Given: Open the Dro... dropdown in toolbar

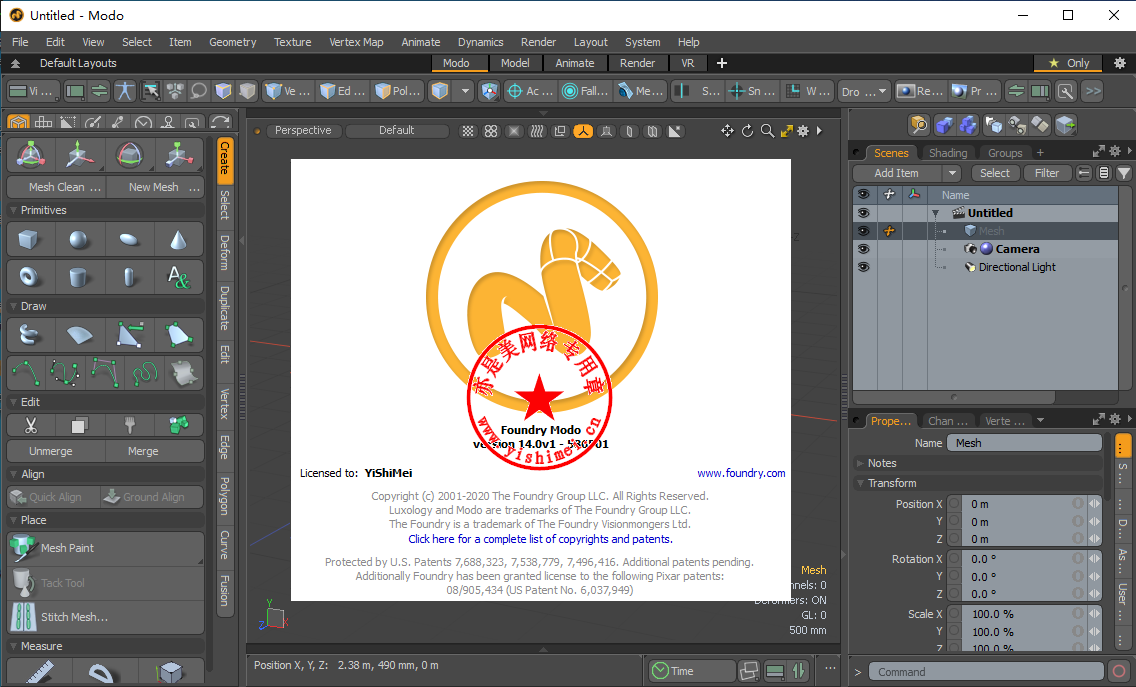Looking at the screenshot, I should coord(864,91).
